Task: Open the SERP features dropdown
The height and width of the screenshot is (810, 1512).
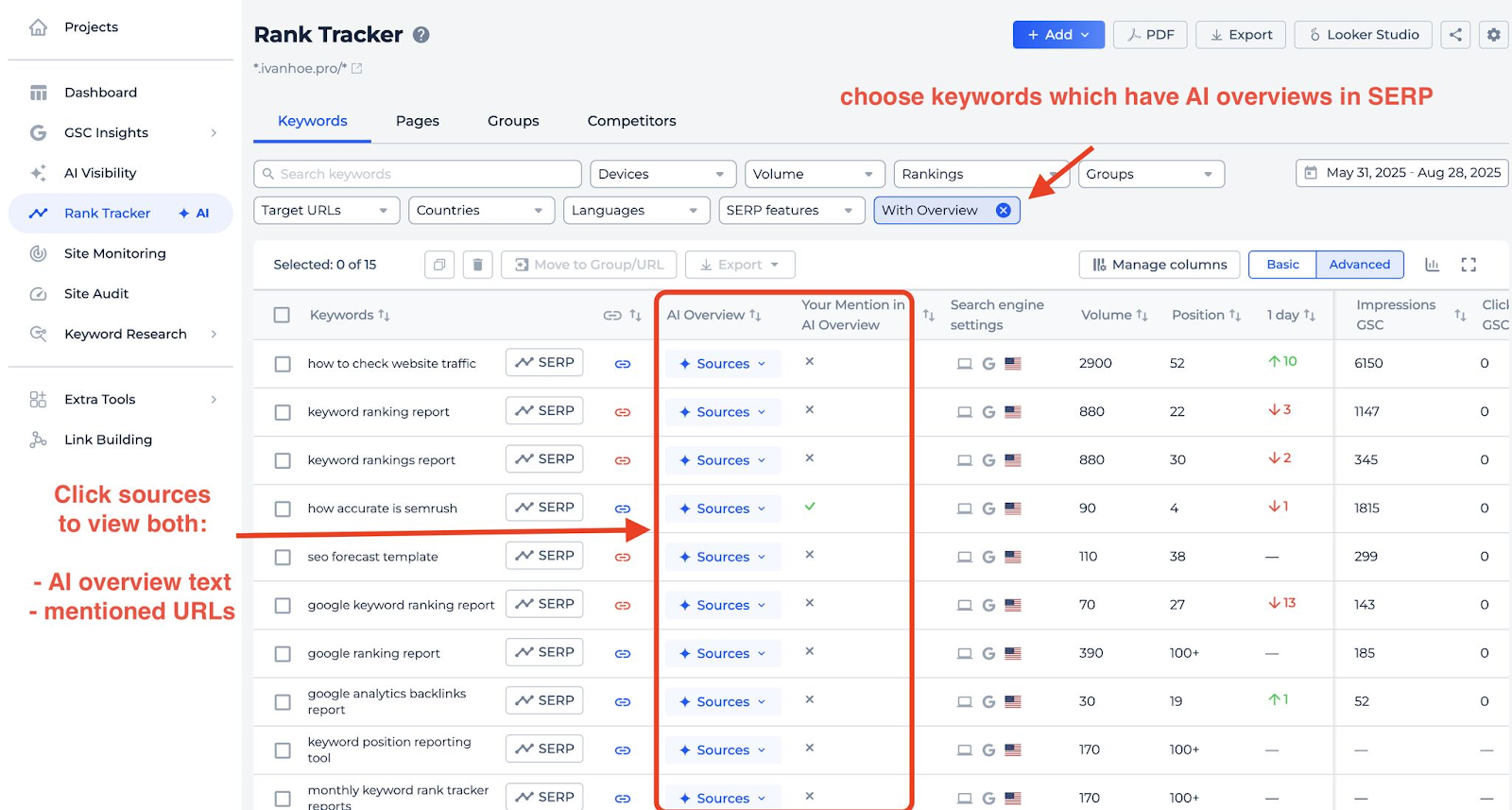Action: [x=791, y=211]
